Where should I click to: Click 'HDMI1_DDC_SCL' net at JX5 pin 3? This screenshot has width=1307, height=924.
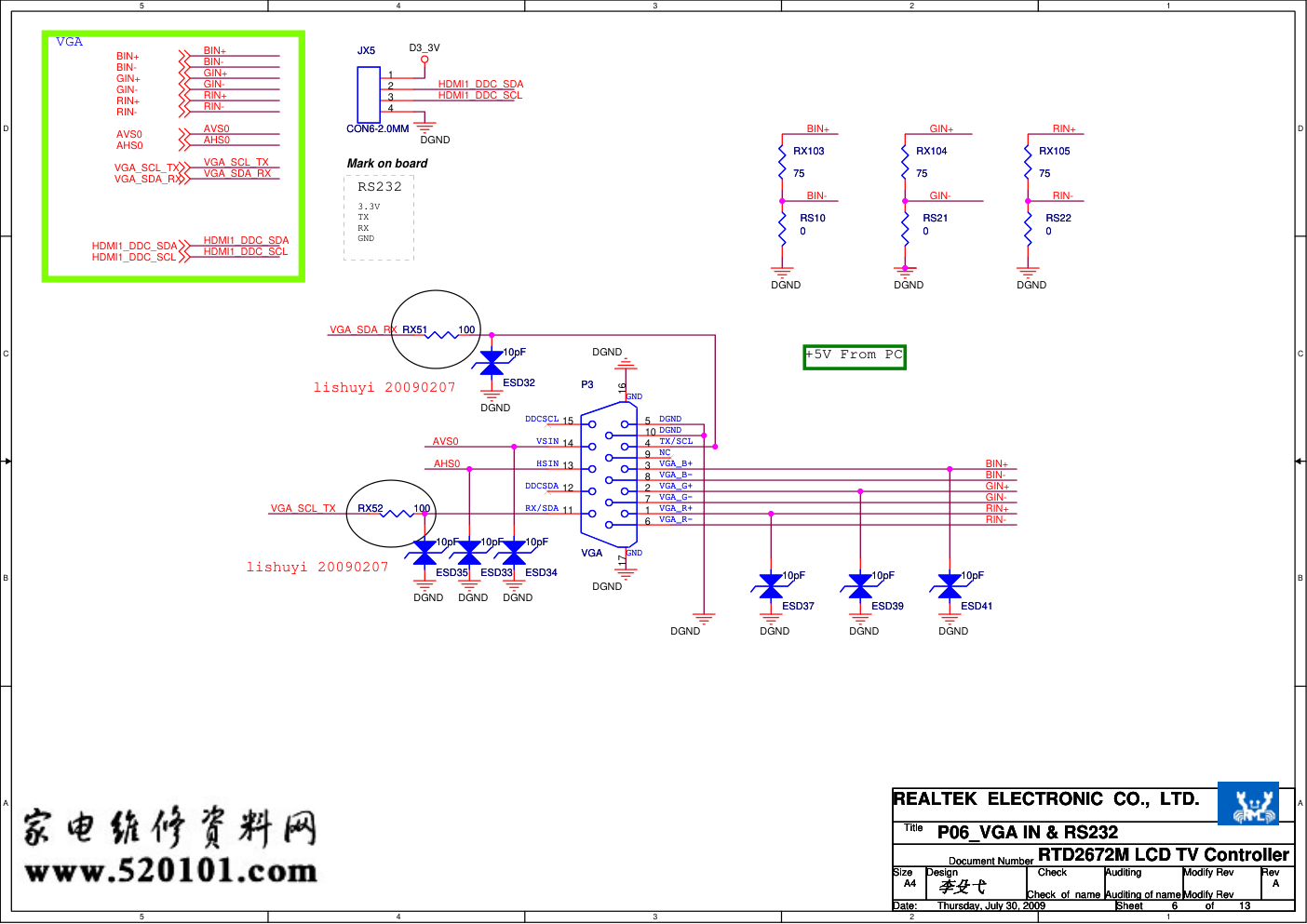click(x=480, y=95)
